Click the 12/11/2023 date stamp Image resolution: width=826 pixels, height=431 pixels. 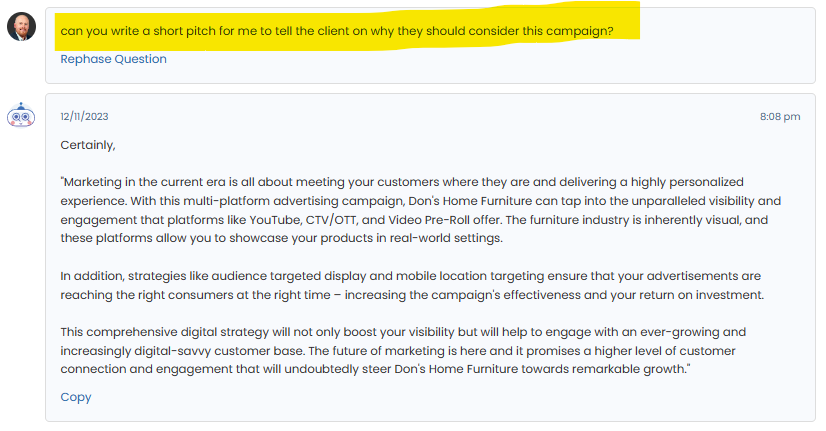pyautogui.click(x=84, y=116)
